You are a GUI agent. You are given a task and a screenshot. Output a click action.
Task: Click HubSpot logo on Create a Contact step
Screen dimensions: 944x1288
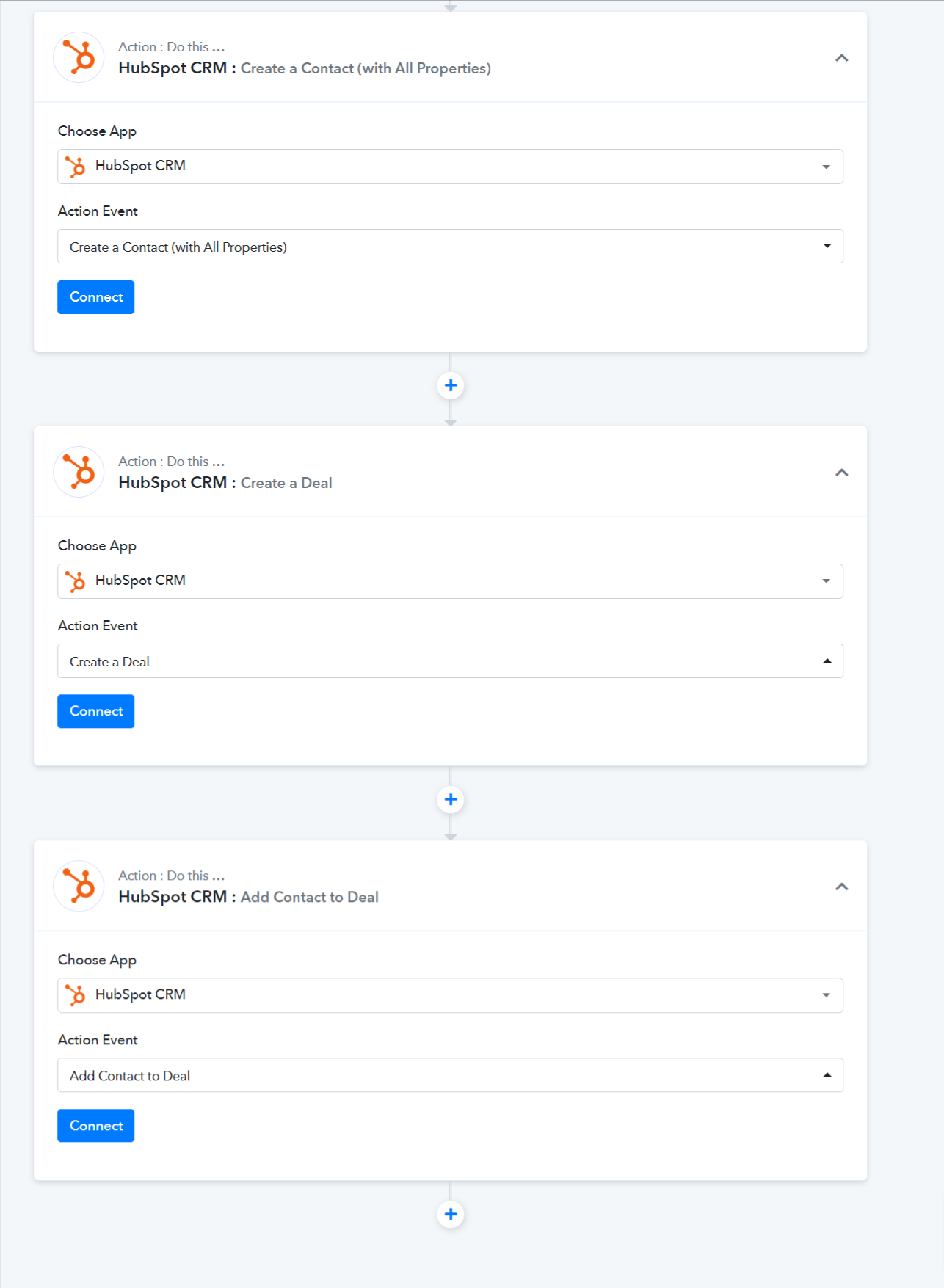[x=79, y=57]
